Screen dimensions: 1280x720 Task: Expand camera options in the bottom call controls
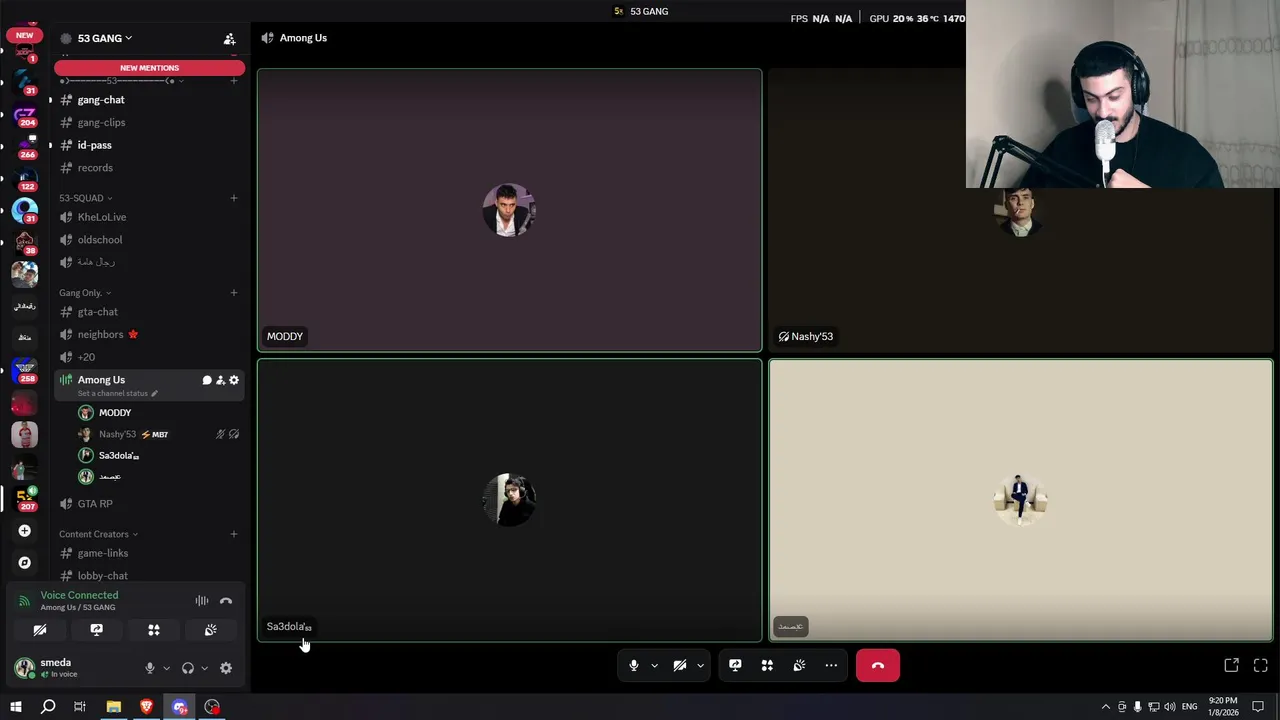click(700, 665)
